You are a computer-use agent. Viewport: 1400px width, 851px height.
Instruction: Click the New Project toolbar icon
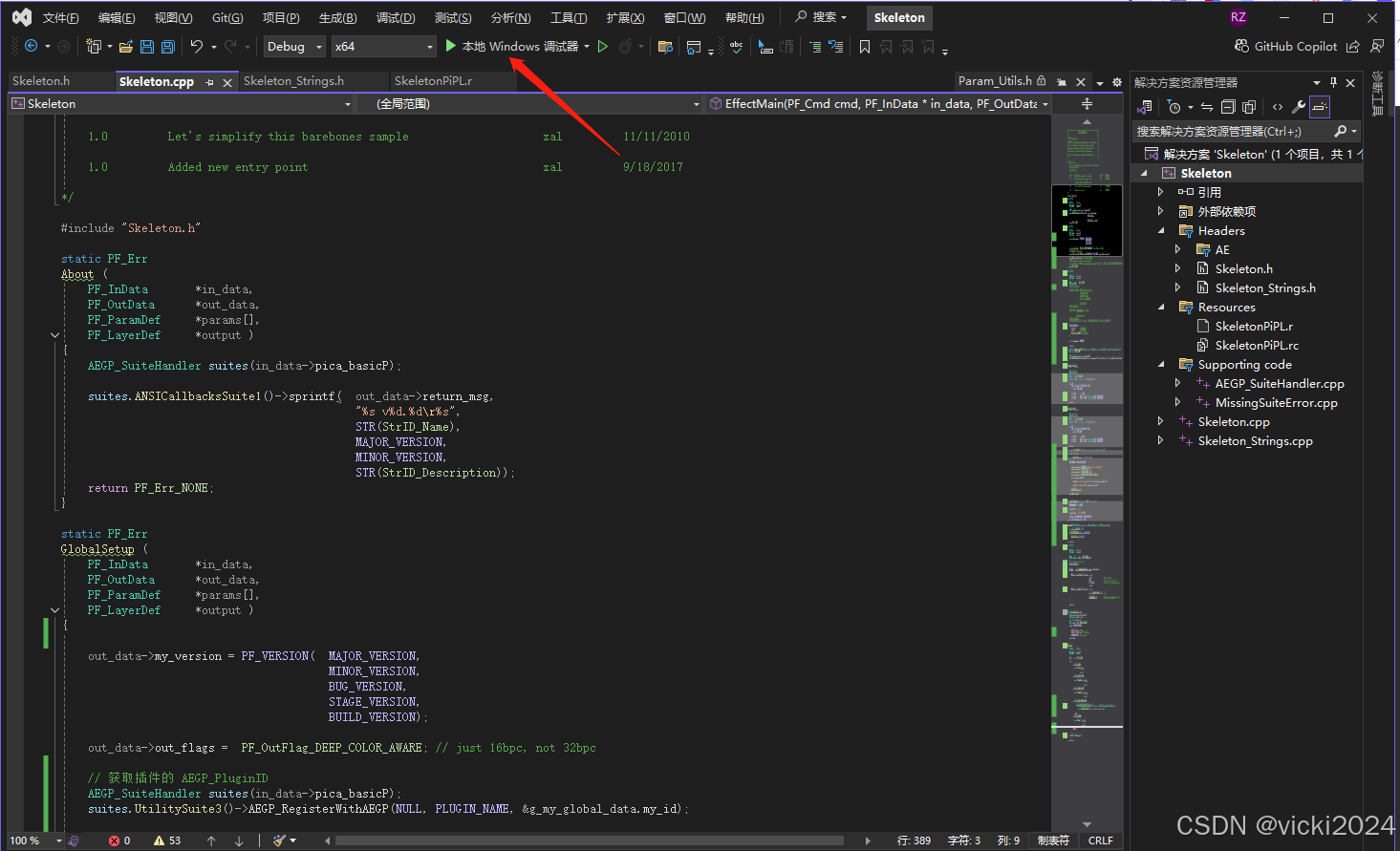click(94, 46)
